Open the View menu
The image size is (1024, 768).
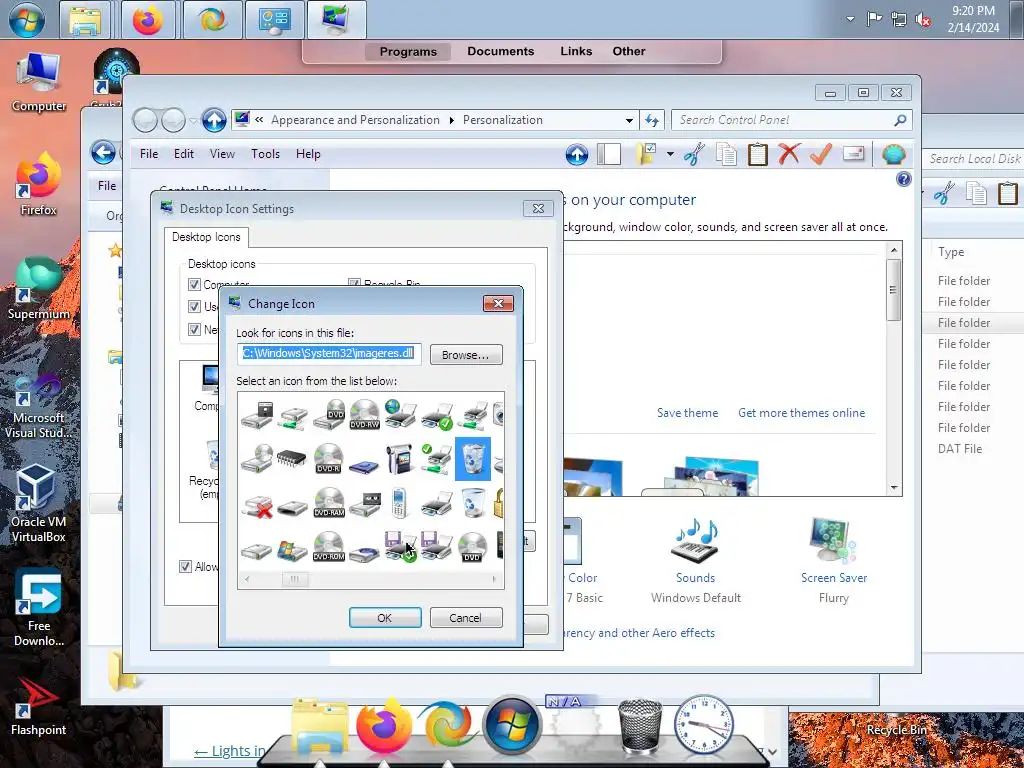222,154
